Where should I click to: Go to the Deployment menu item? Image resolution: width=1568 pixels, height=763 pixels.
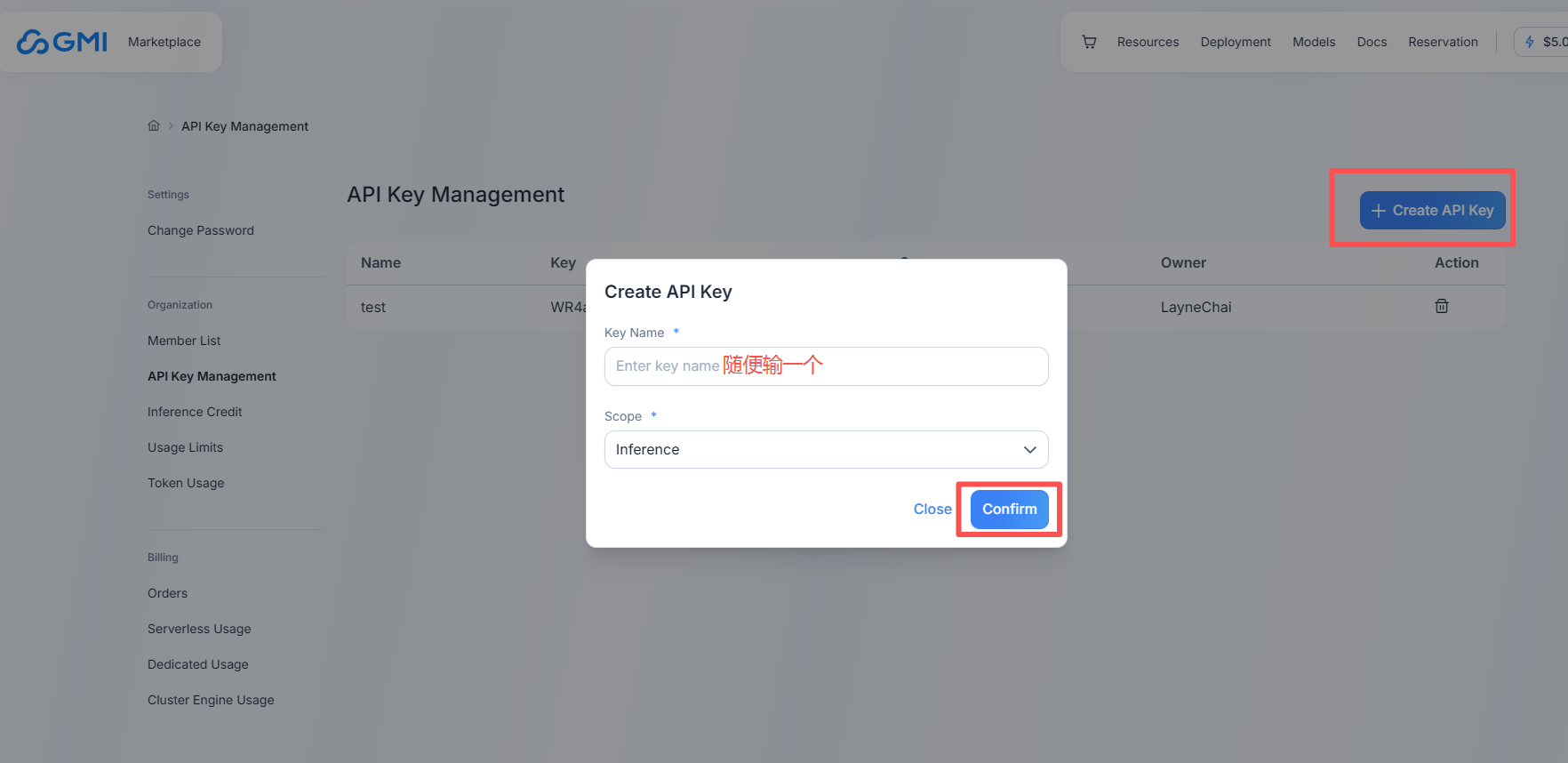coord(1236,42)
